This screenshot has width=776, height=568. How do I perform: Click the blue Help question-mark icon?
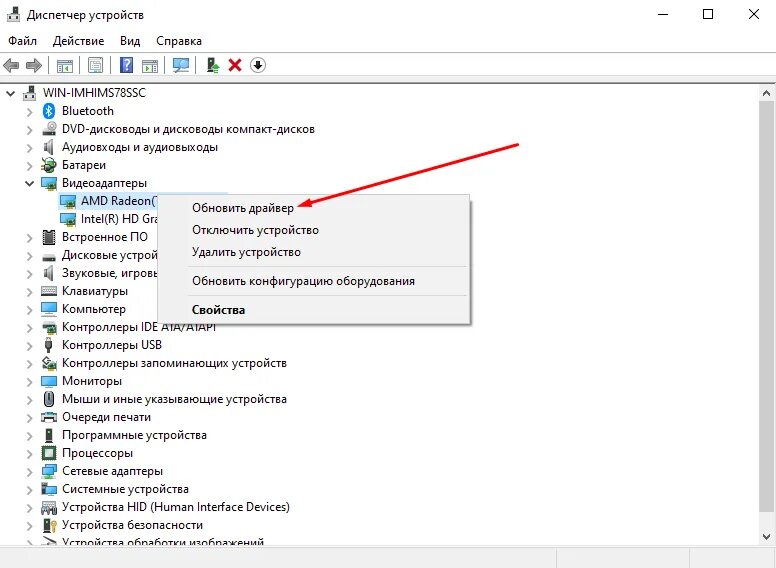pos(127,65)
